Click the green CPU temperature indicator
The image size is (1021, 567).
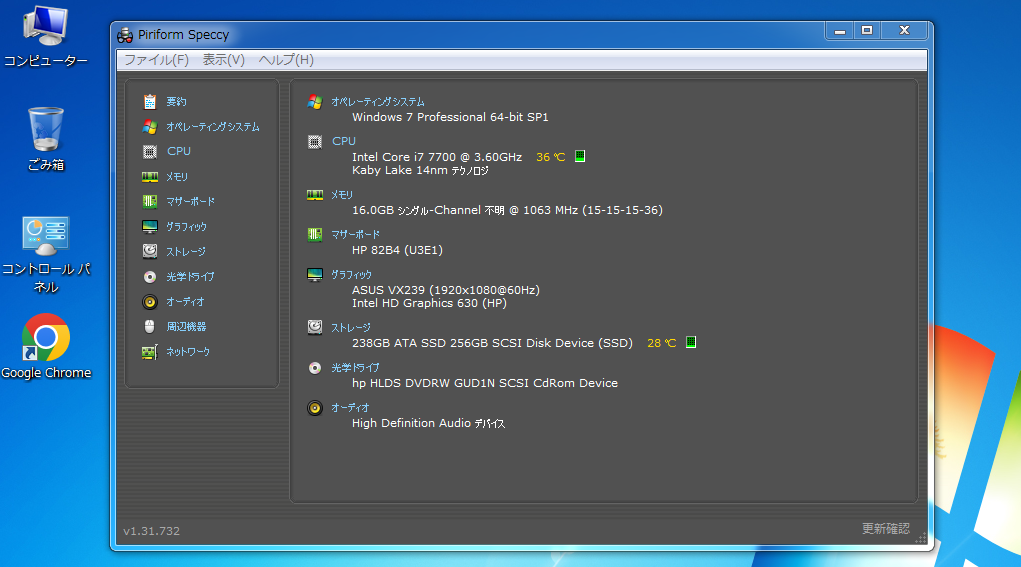[580, 156]
